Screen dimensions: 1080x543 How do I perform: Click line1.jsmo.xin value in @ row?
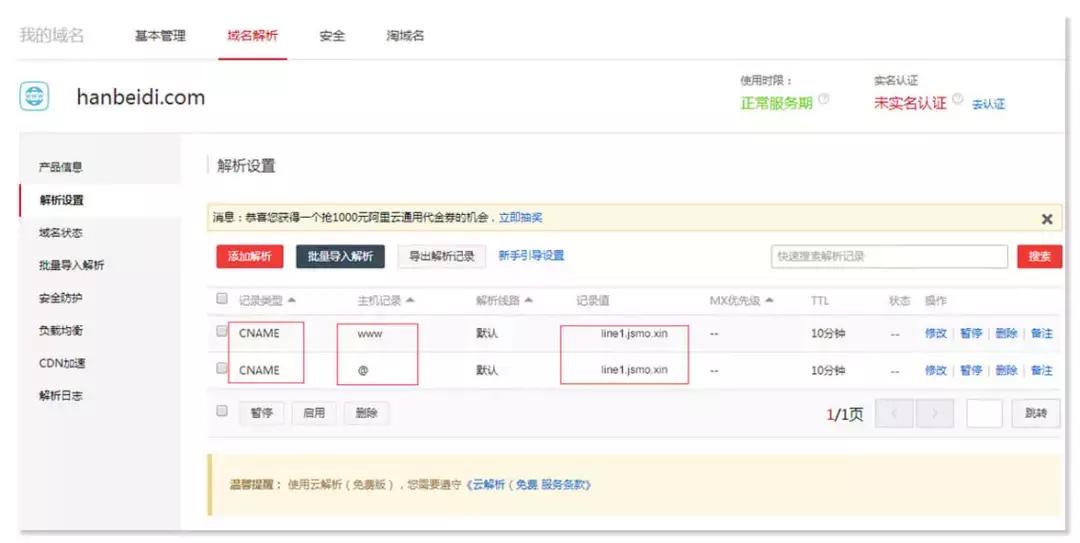tap(634, 370)
